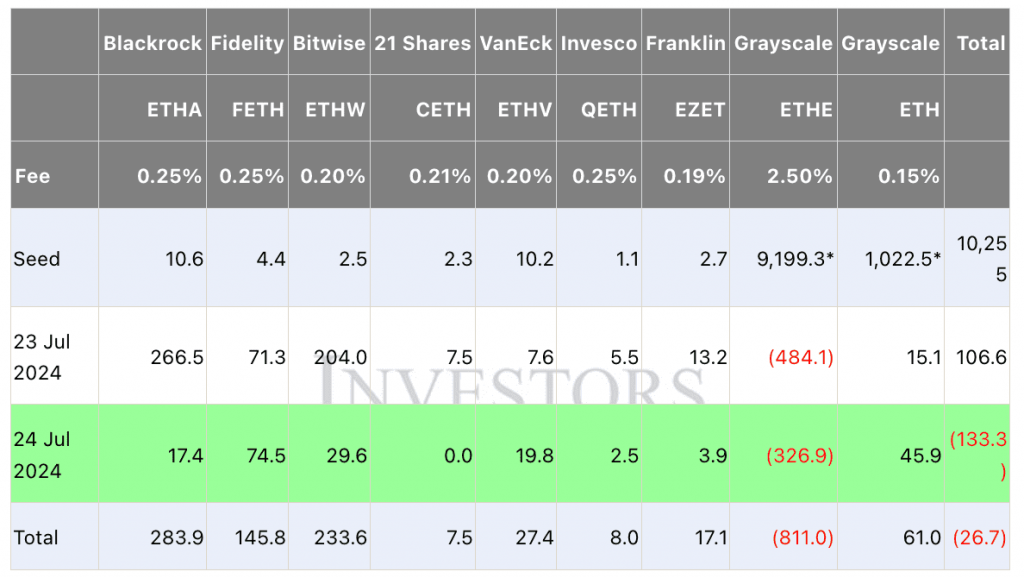This screenshot has width=1024, height=578.
Task: Select the 233.6 Bitwise total cell
Action: (x=340, y=538)
